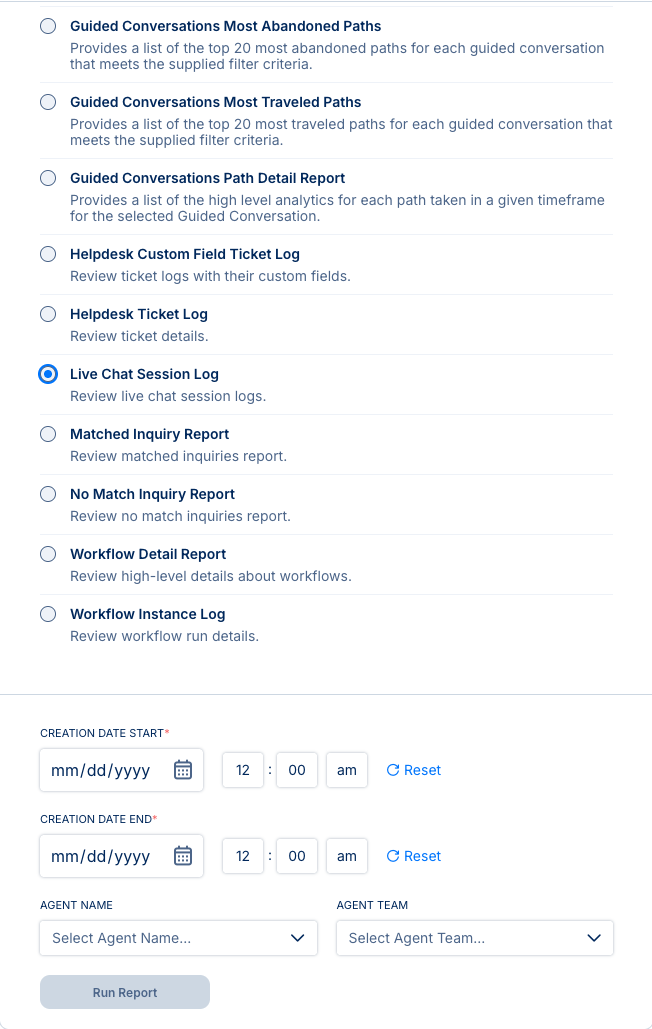Click the Creation Date Start date field
Viewport: 652px width, 1029px height.
102,770
